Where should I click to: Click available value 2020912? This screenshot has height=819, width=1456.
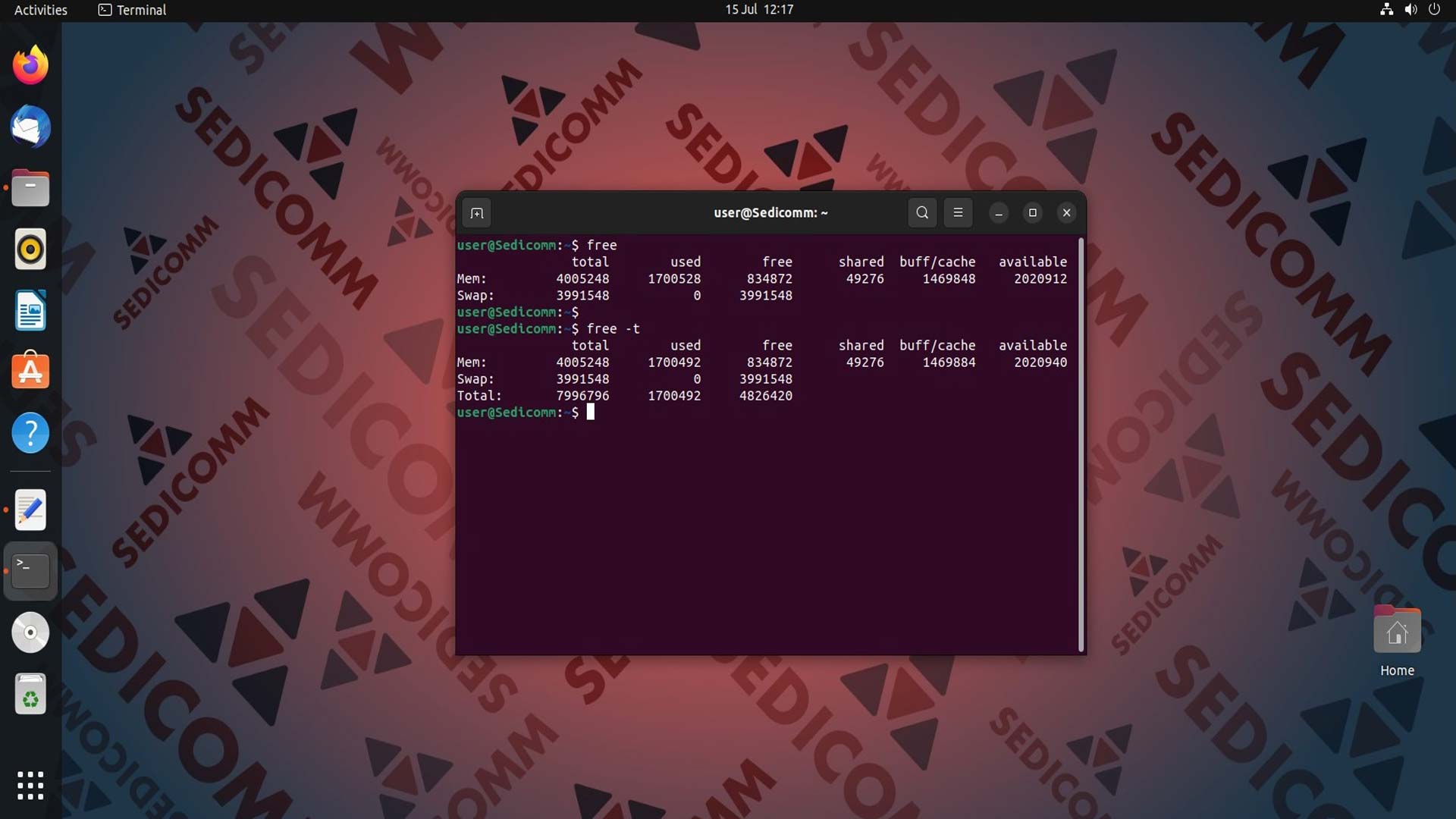(x=1040, y=279)
